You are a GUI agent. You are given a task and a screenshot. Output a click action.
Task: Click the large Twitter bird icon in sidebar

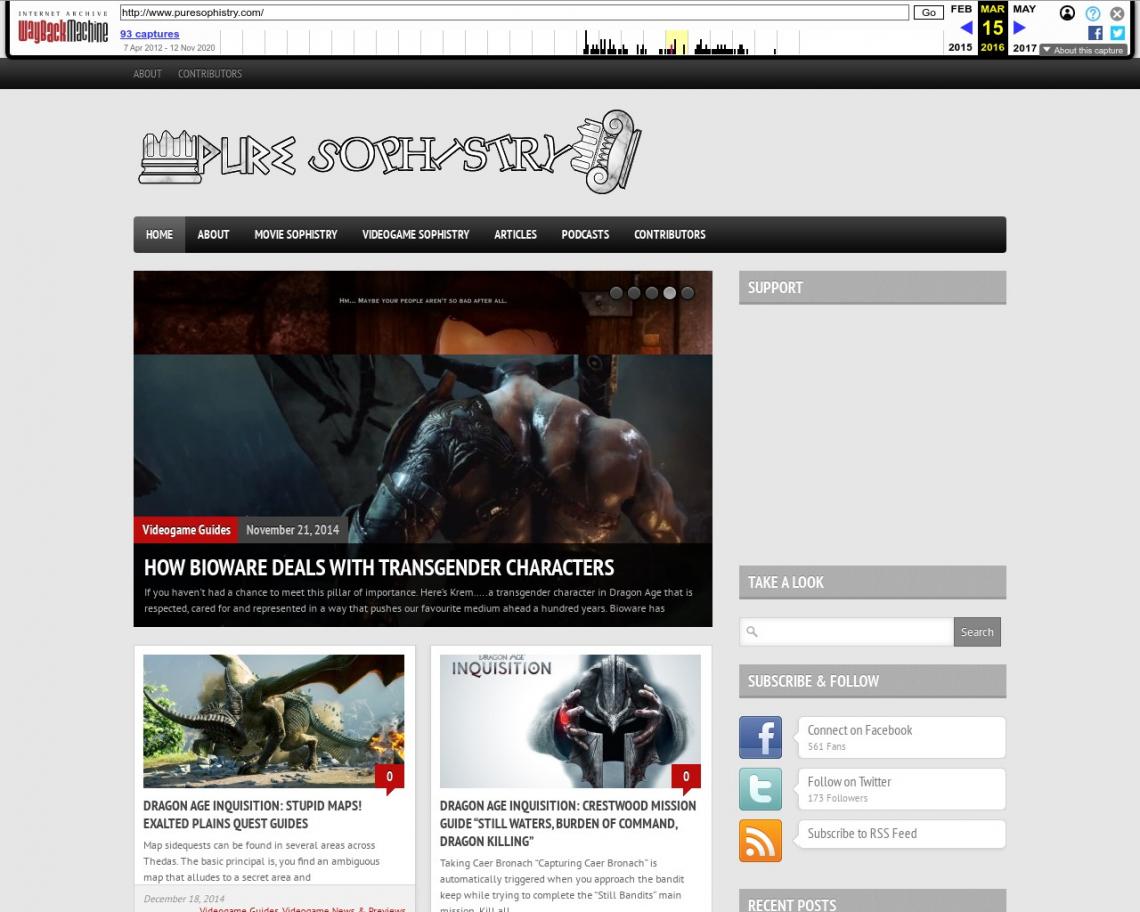click(x=760, y=789)
